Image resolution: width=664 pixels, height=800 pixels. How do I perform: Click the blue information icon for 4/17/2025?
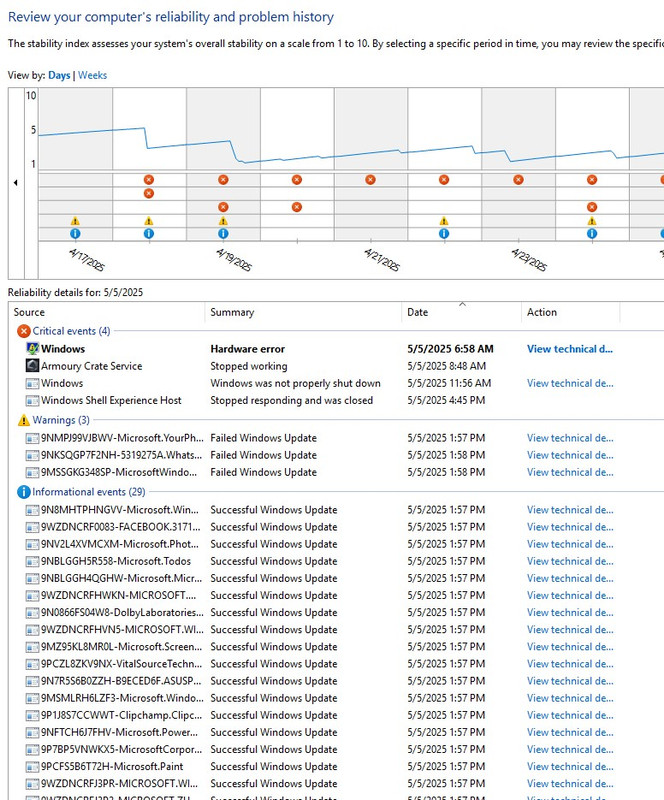coord(75,234)
